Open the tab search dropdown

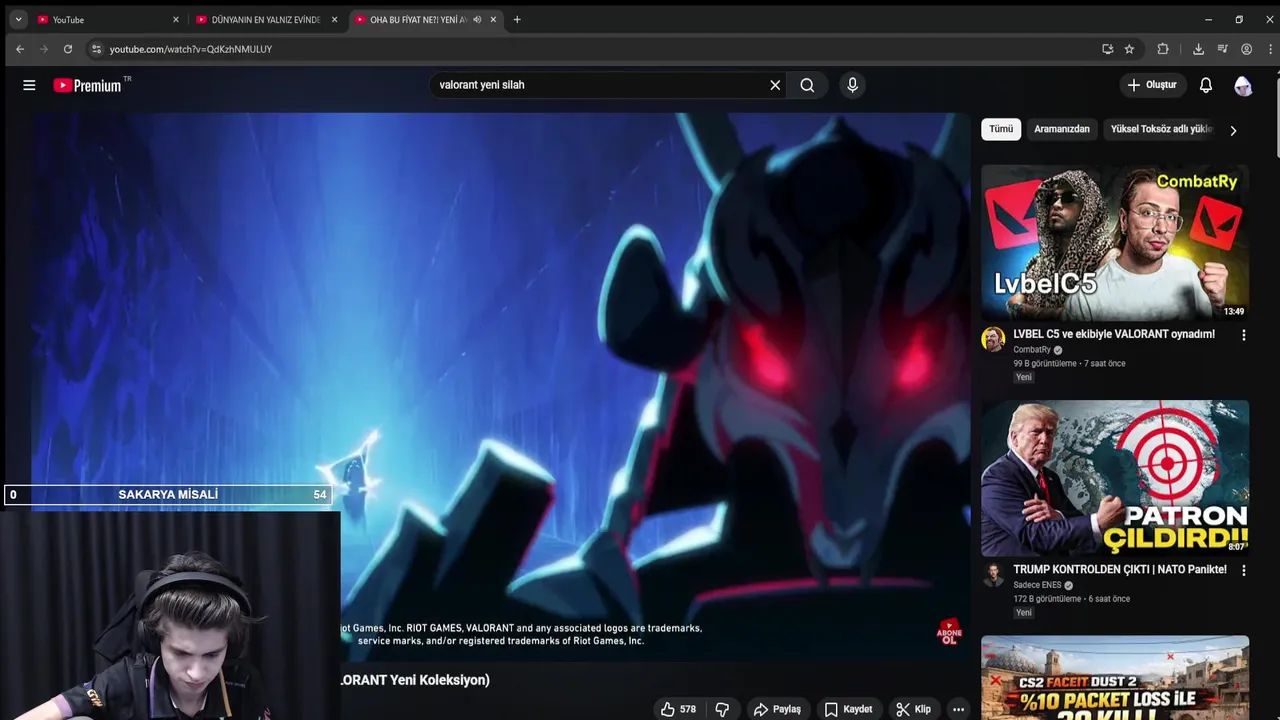(18, 19)
